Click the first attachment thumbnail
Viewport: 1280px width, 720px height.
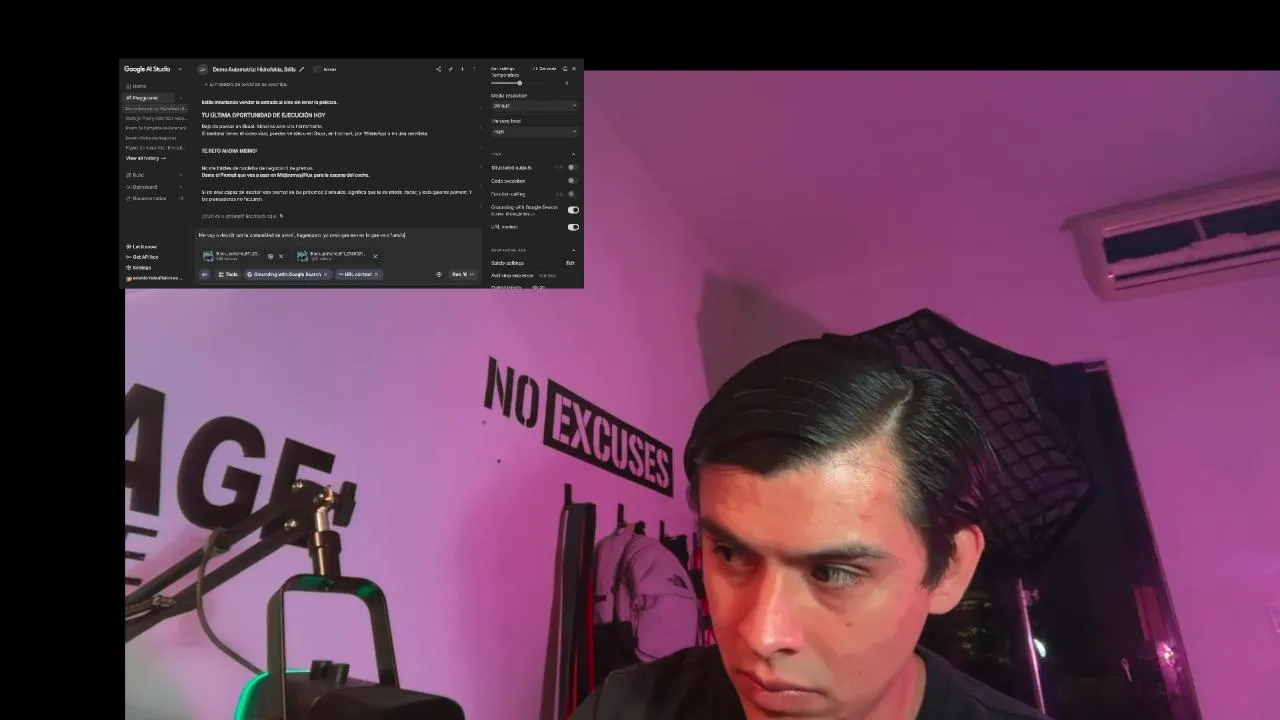[208, 256]
